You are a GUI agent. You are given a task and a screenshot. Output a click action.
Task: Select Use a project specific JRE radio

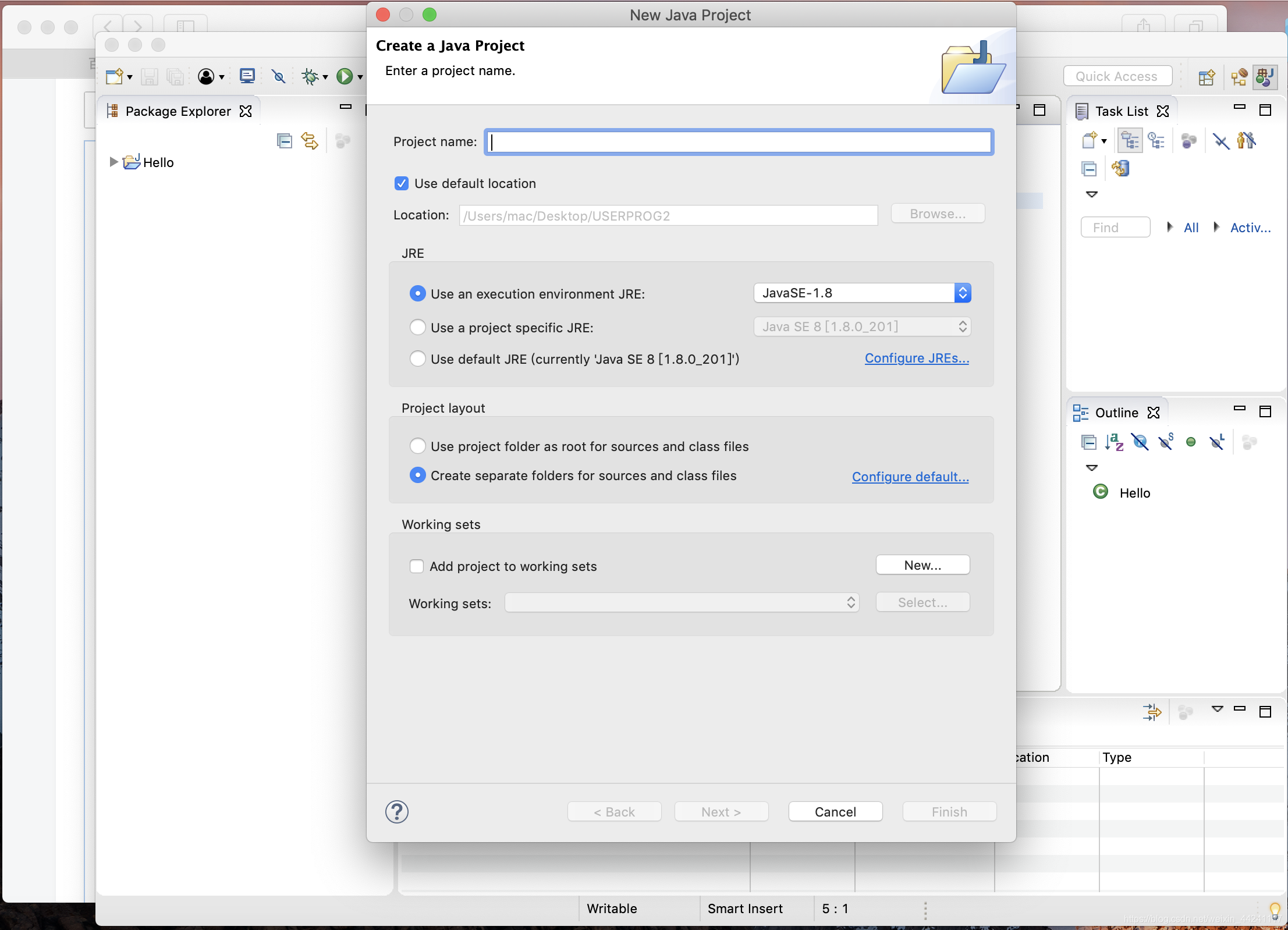tap(418, 327)
